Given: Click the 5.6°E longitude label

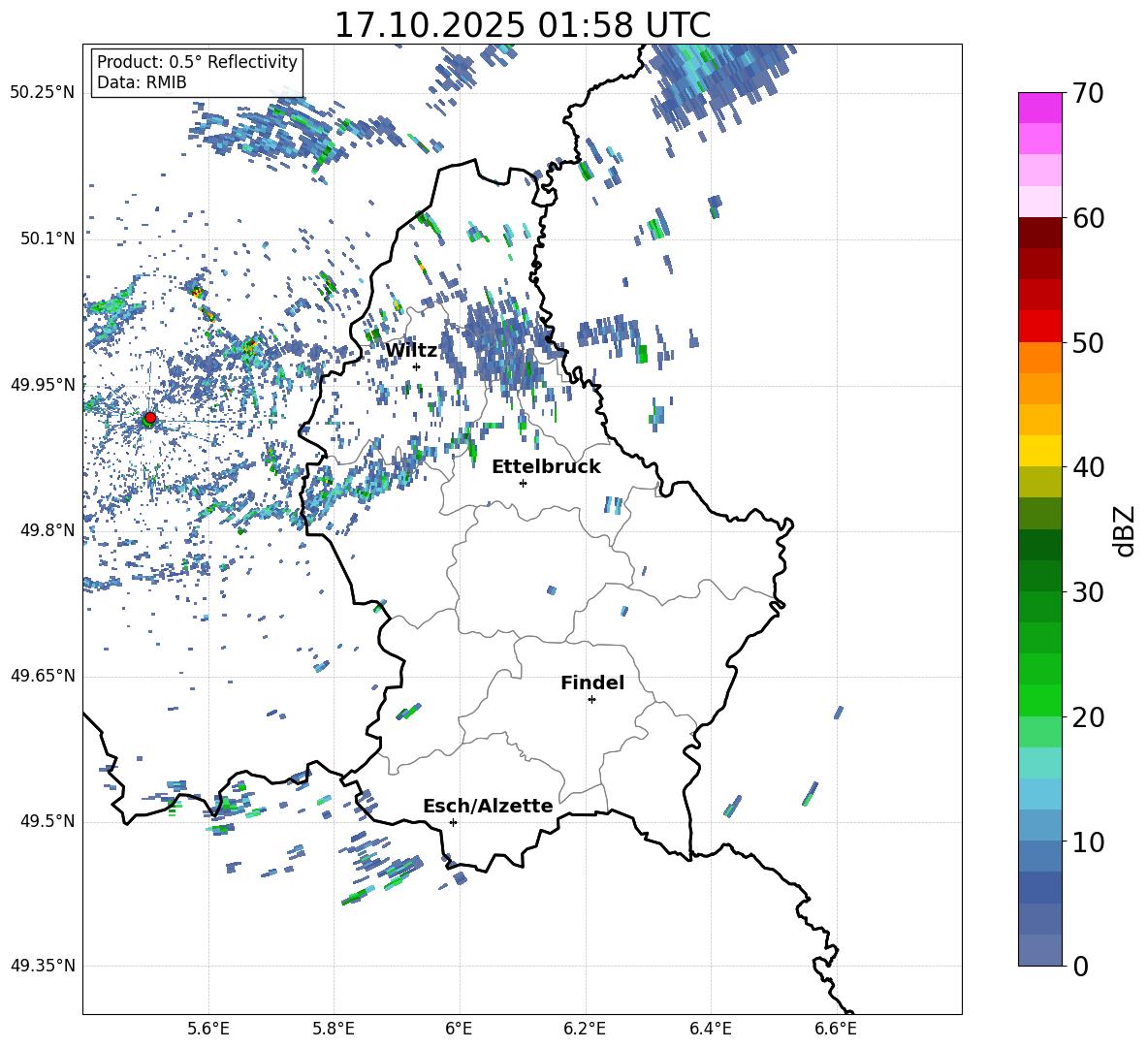Looking at the screenshot, I should point(208,1029).
